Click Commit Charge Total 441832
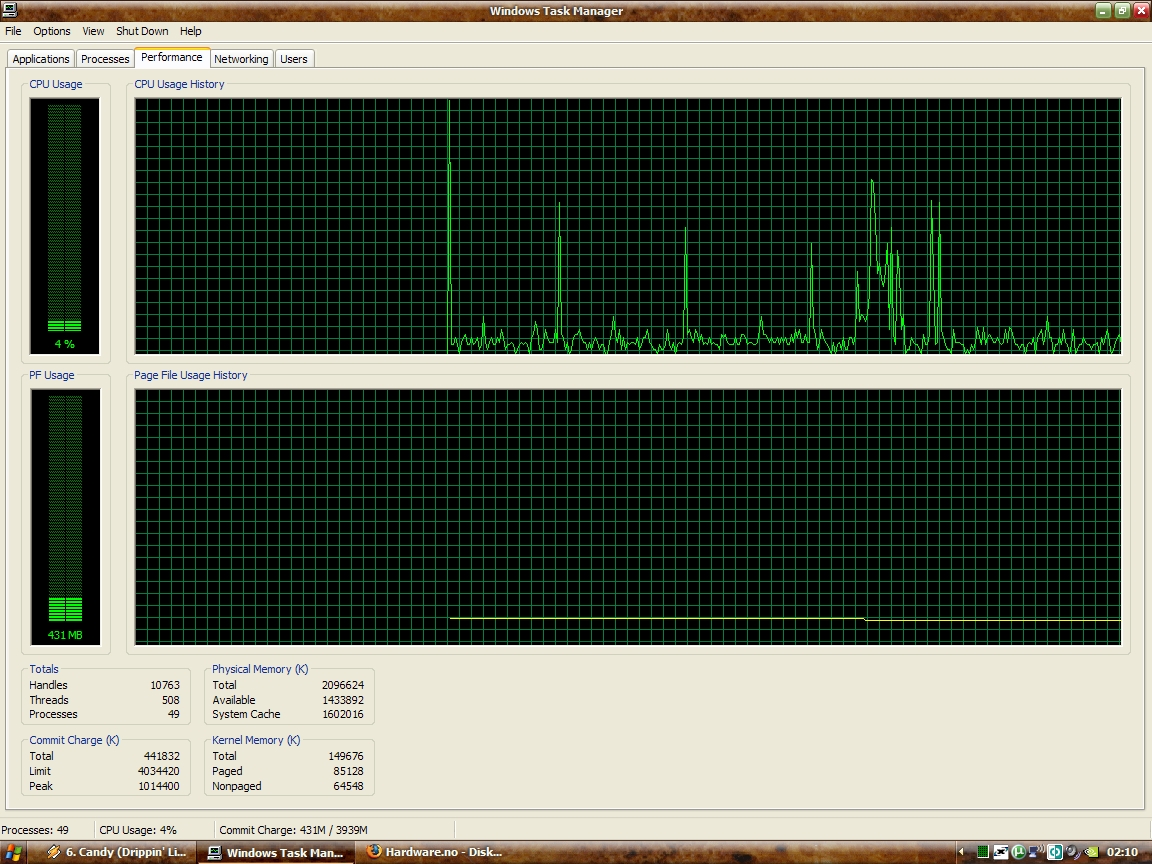The image size is (1152, 864). [x=162, y=756]
